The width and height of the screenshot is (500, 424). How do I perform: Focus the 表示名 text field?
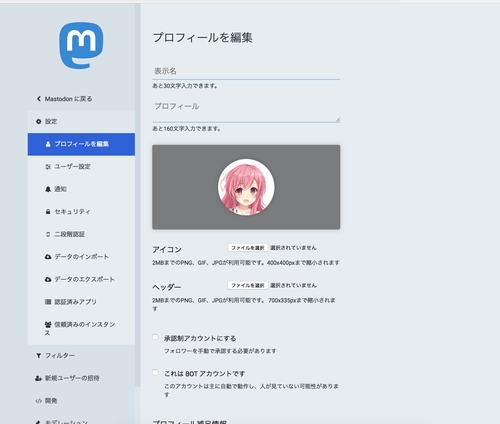tap(246, 71)
